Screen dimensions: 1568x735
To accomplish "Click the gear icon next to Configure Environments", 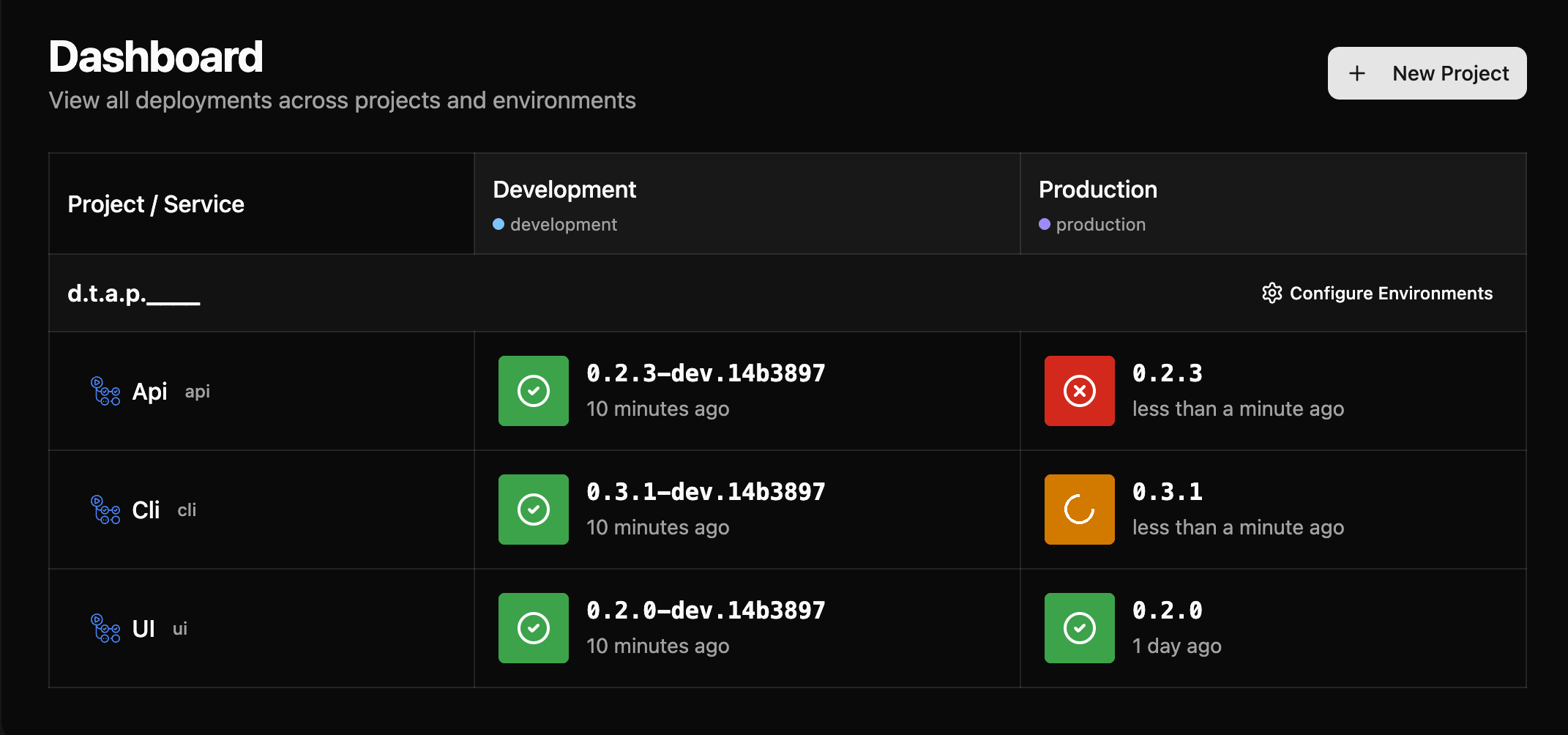I will click(1272, 293).
